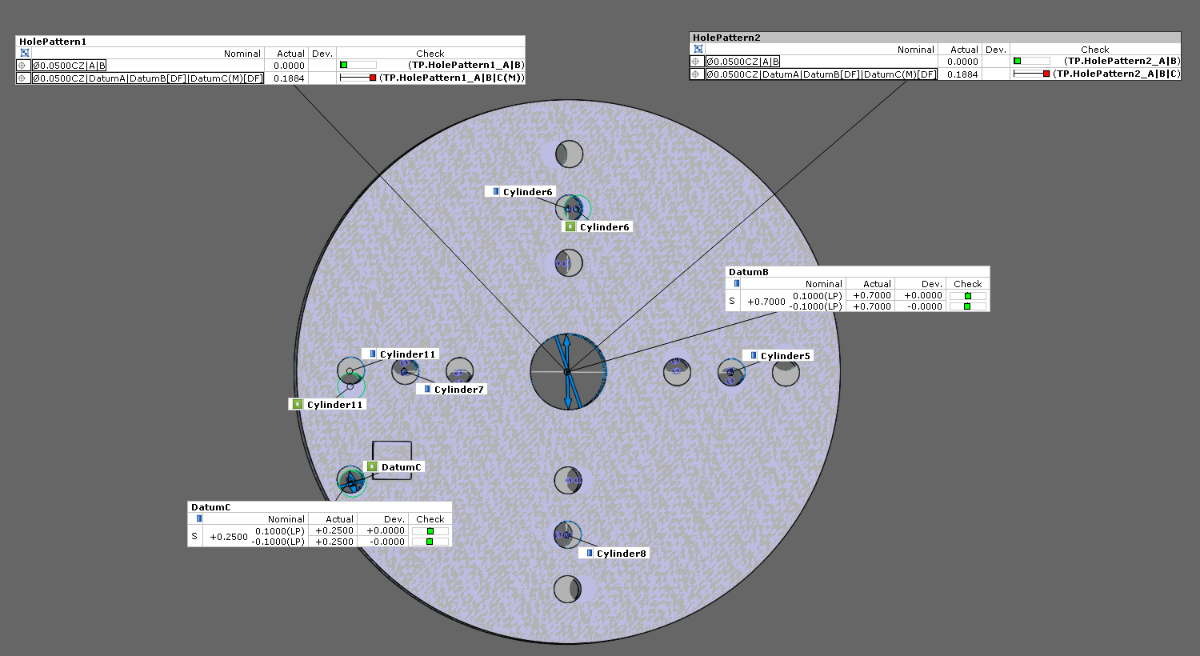Click the TP.HolePattern2_A|B|C check name

coord(1117,74)
